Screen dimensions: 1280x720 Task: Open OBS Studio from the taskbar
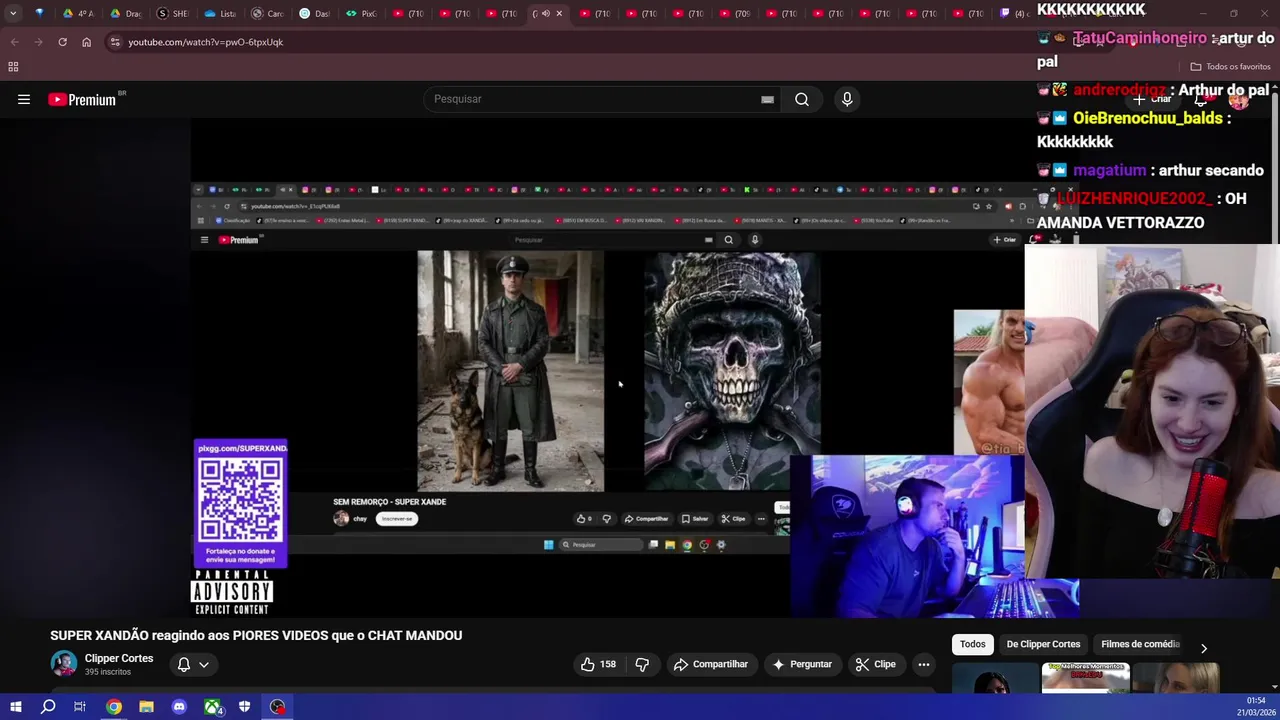(278, 707)
